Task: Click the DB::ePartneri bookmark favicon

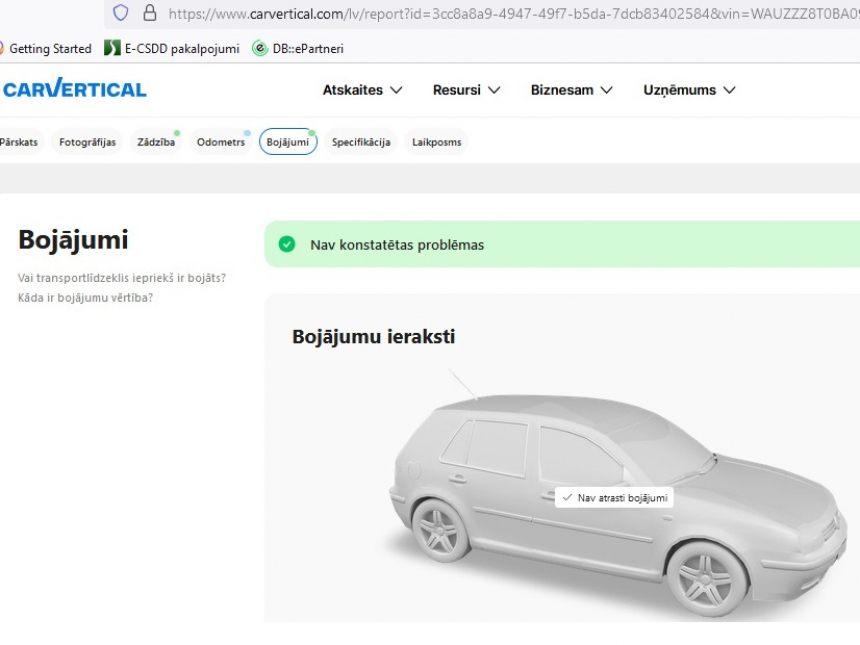Action: (259, 48)
